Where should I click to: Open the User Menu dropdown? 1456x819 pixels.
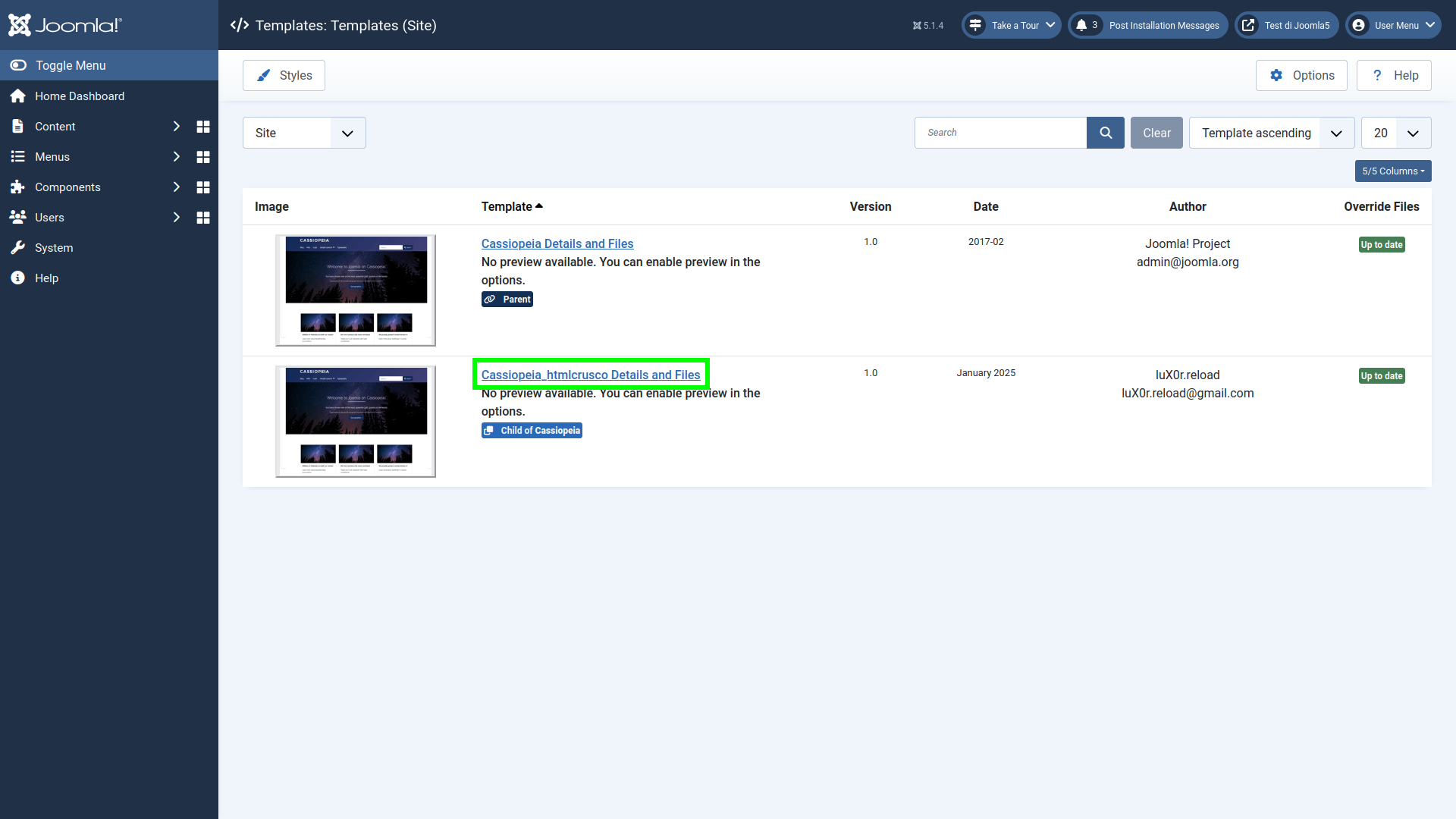pos(1393,25)
